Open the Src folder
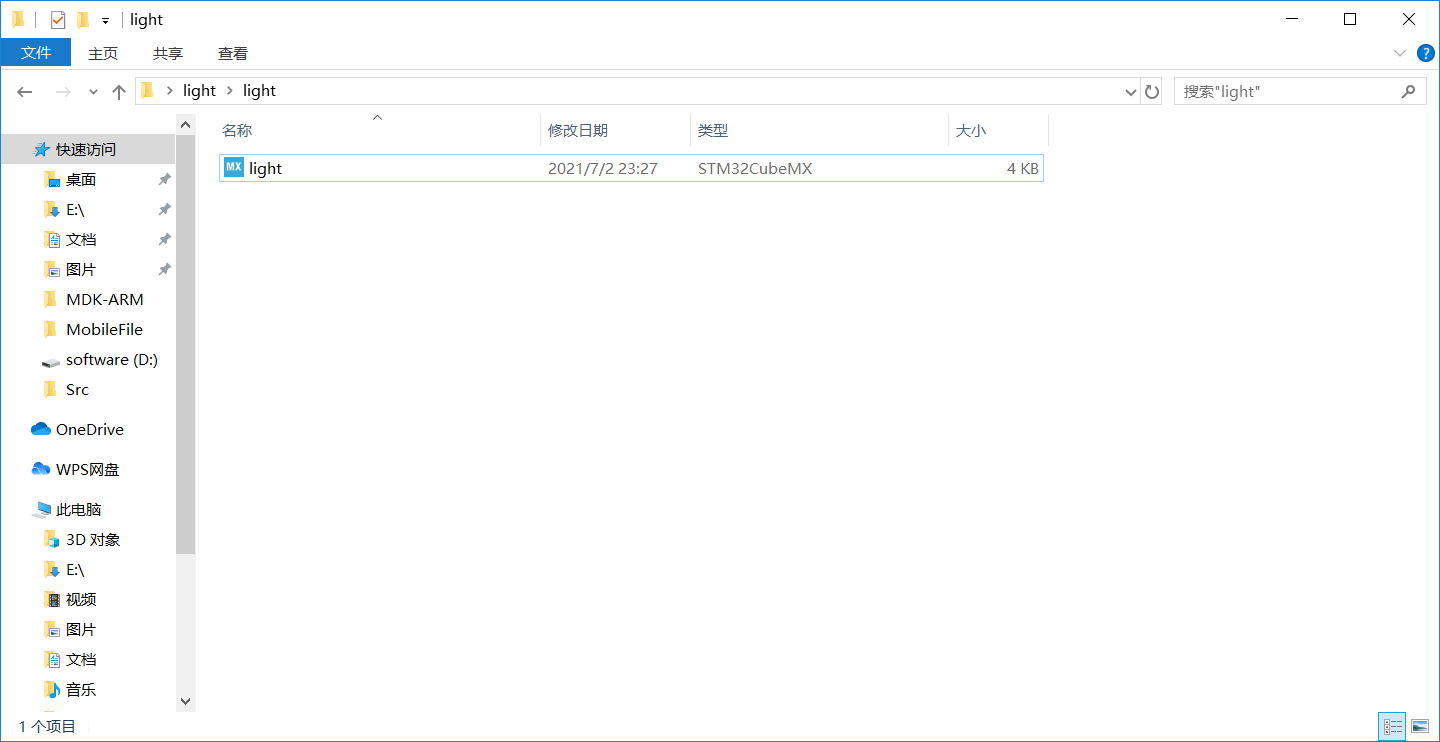The image size is (1440, 742). pos(77,390)
